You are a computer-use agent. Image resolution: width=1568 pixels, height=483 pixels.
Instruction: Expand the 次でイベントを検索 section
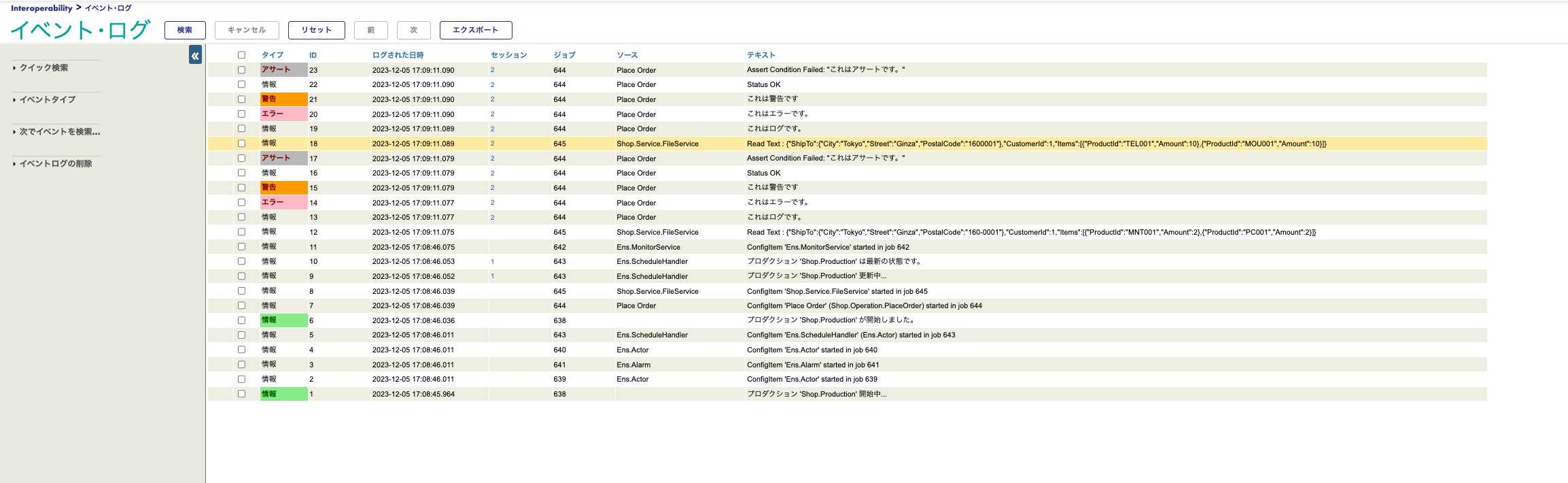[59, 132]
